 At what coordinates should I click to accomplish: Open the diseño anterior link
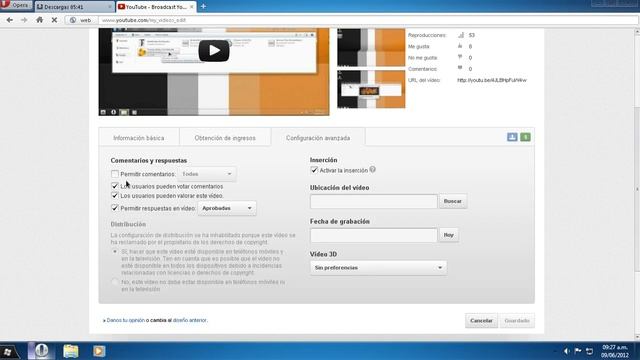click(189, 320)
